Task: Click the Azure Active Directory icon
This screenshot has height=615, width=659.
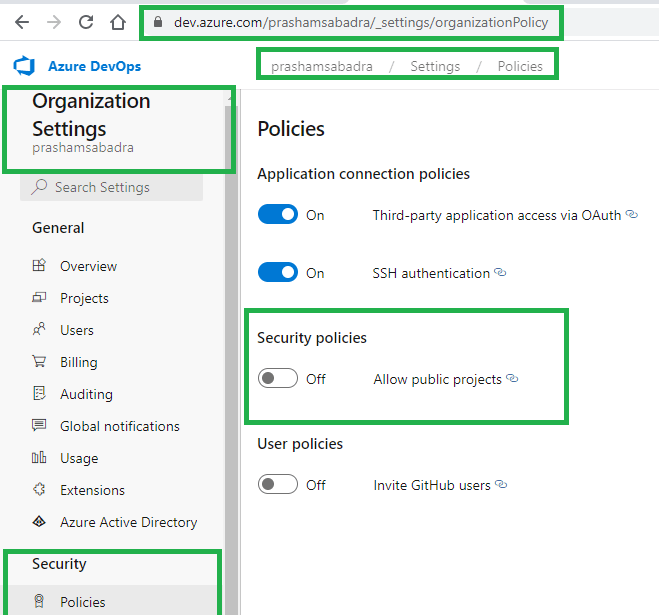Action: (39, 522)
